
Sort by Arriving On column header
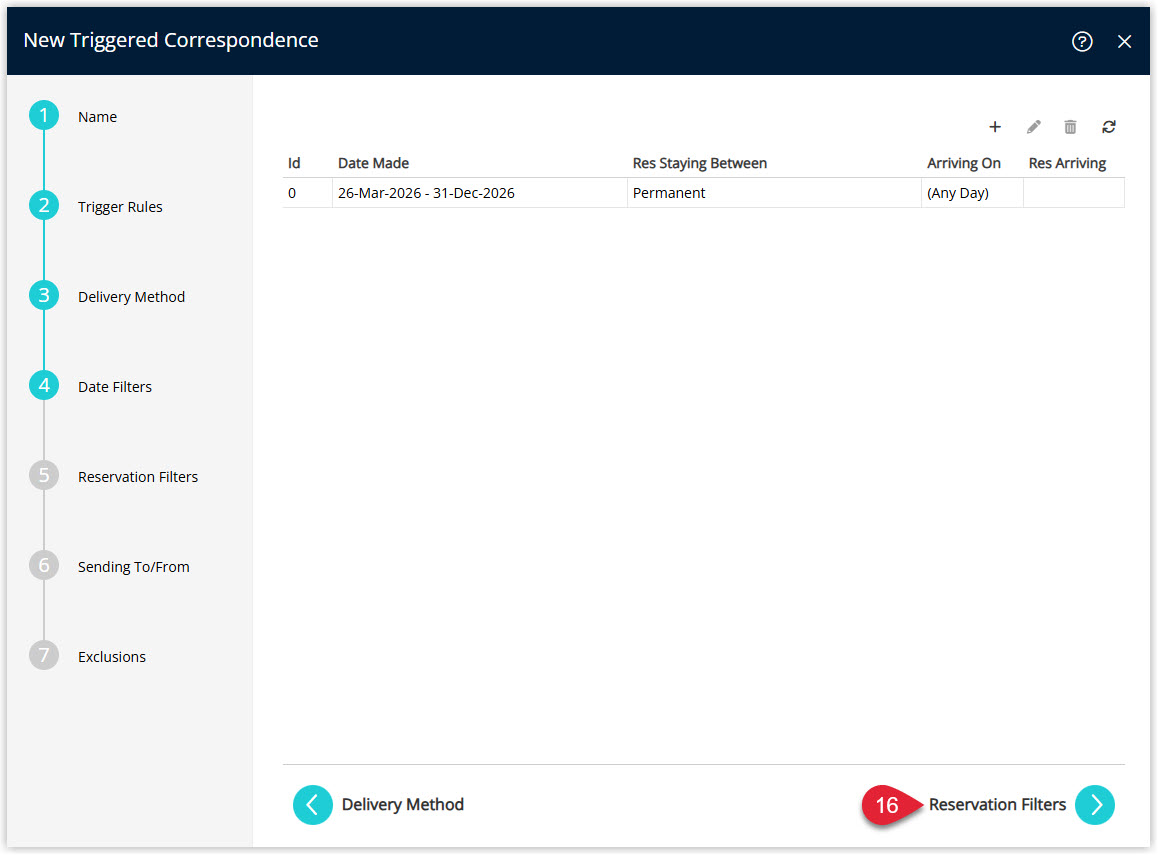(x=963, y=163)
